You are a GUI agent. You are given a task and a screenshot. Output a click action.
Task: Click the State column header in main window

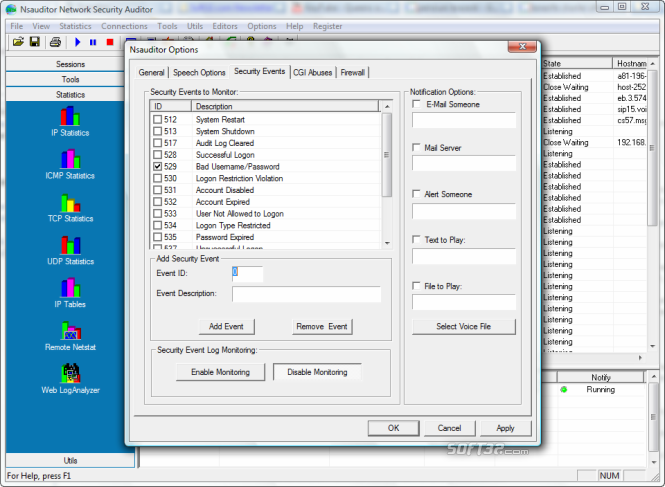(577, 64)
